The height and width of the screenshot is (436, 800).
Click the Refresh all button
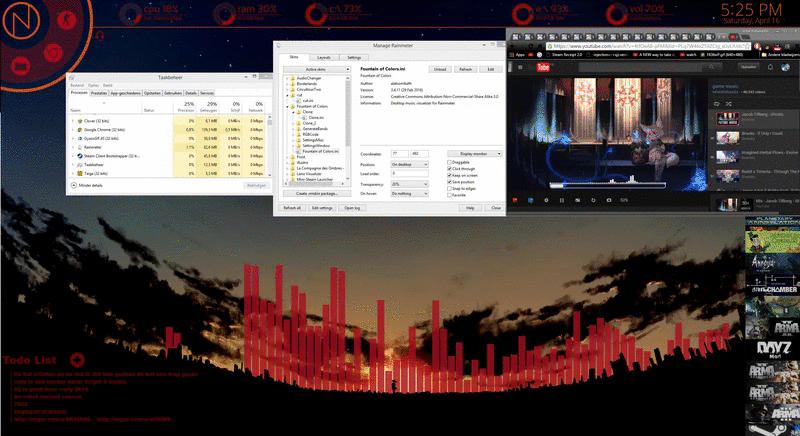292,208
